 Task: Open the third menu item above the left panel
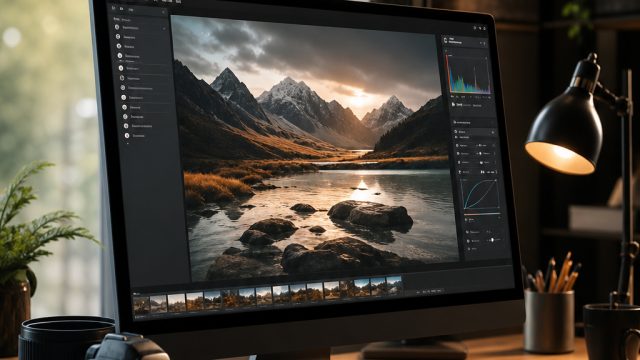coord(131,10)
